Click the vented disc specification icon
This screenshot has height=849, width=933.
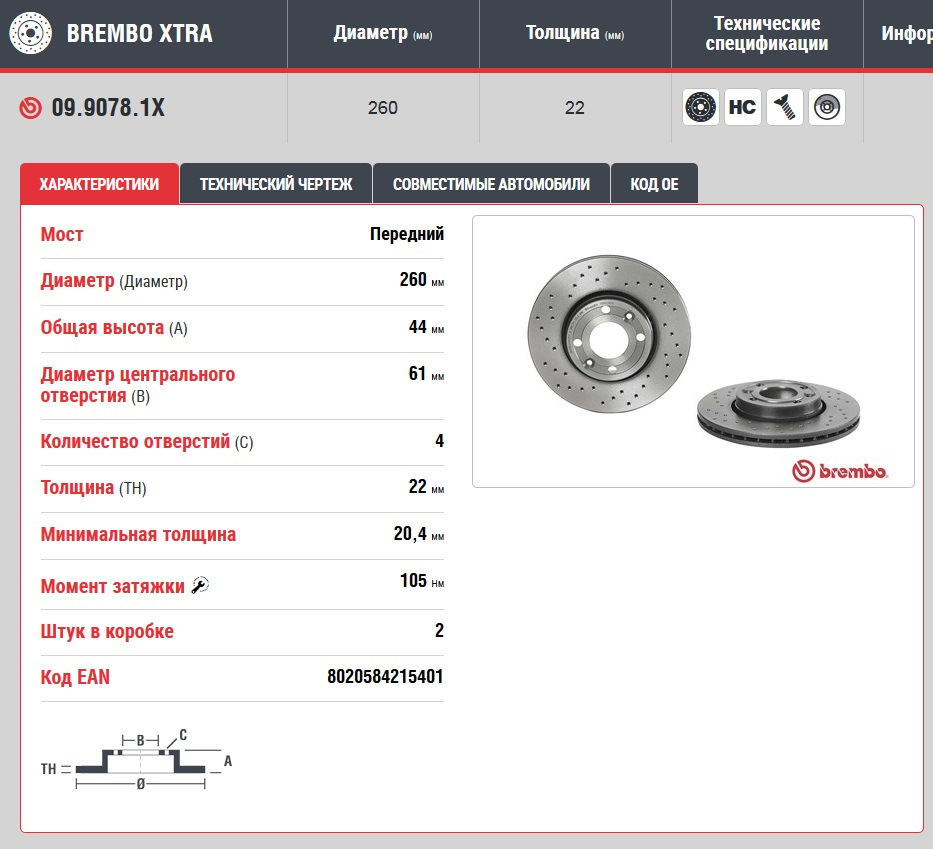[x=826, y=107]
